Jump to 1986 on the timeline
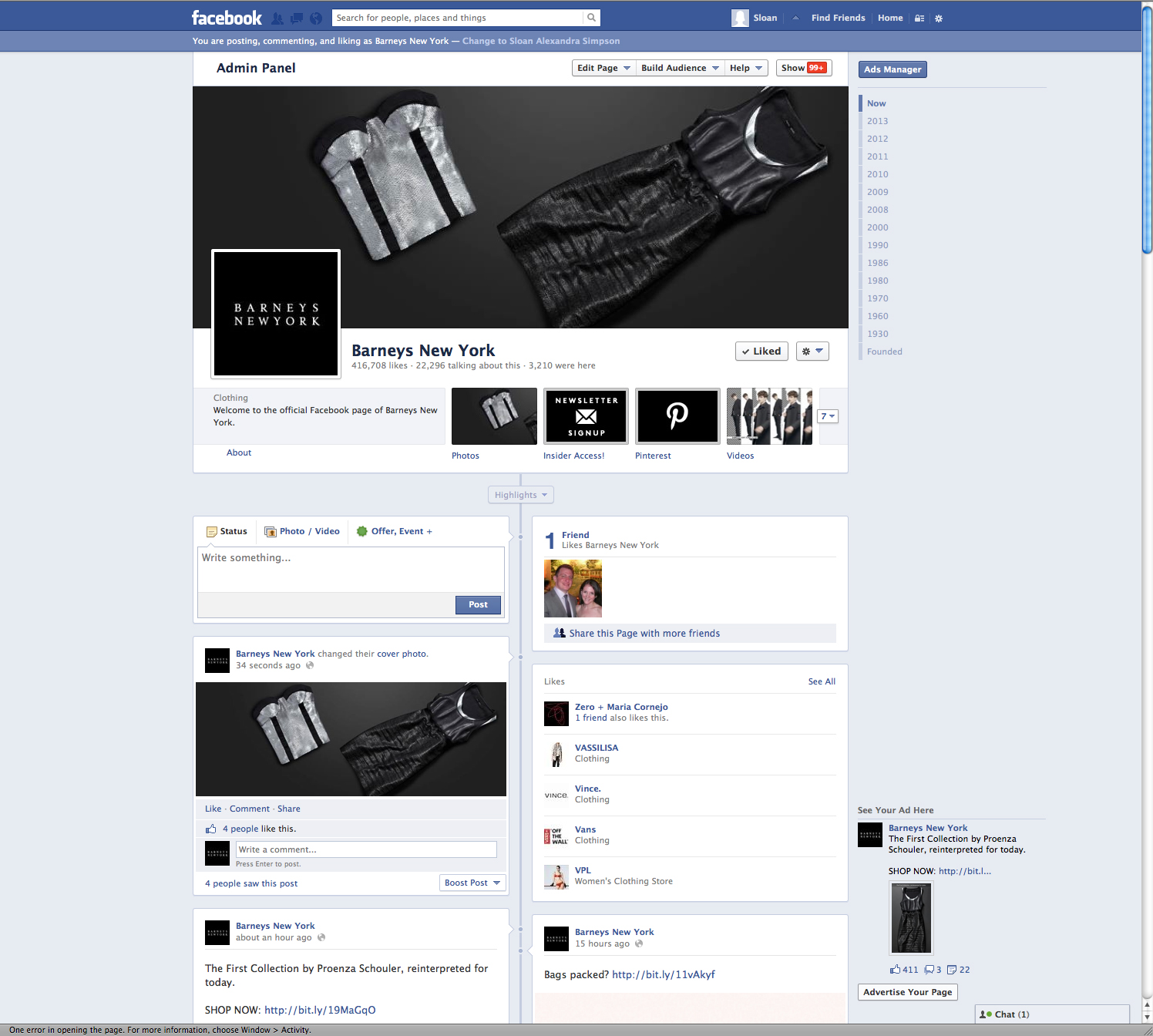Screen dimensions: 1153x1036 pyautogui.click(x=877, y=263)
